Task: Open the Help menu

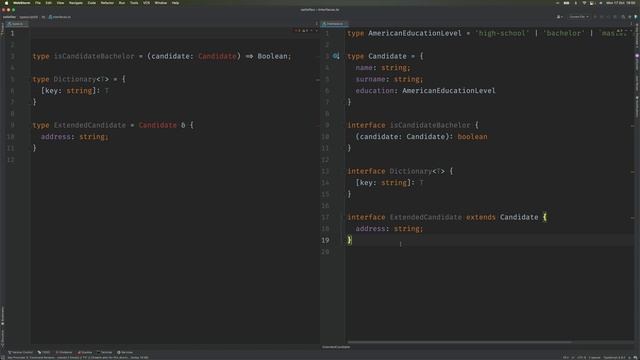Action: tap(176, 3)
